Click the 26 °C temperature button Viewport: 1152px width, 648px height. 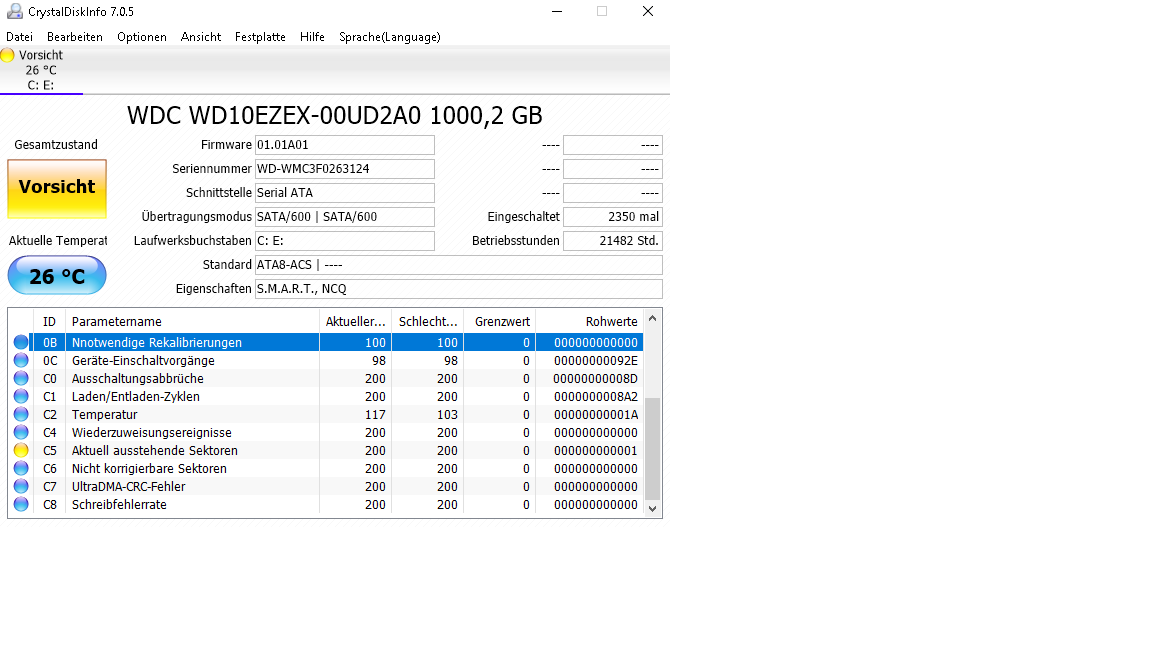(57, 276)
